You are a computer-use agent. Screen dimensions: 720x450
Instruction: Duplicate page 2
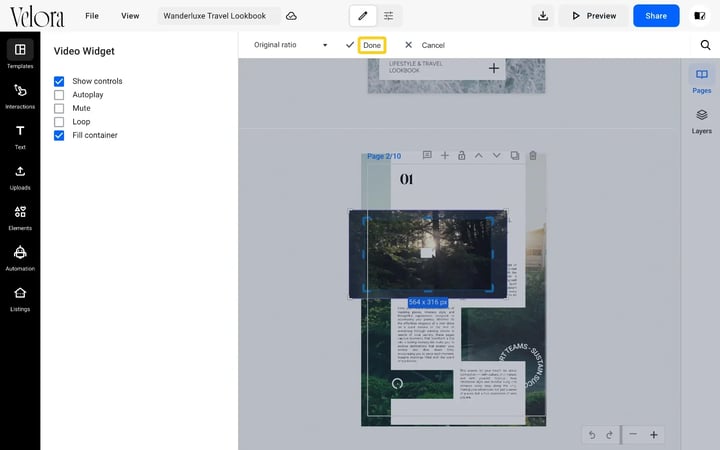[x=515, y=156]
